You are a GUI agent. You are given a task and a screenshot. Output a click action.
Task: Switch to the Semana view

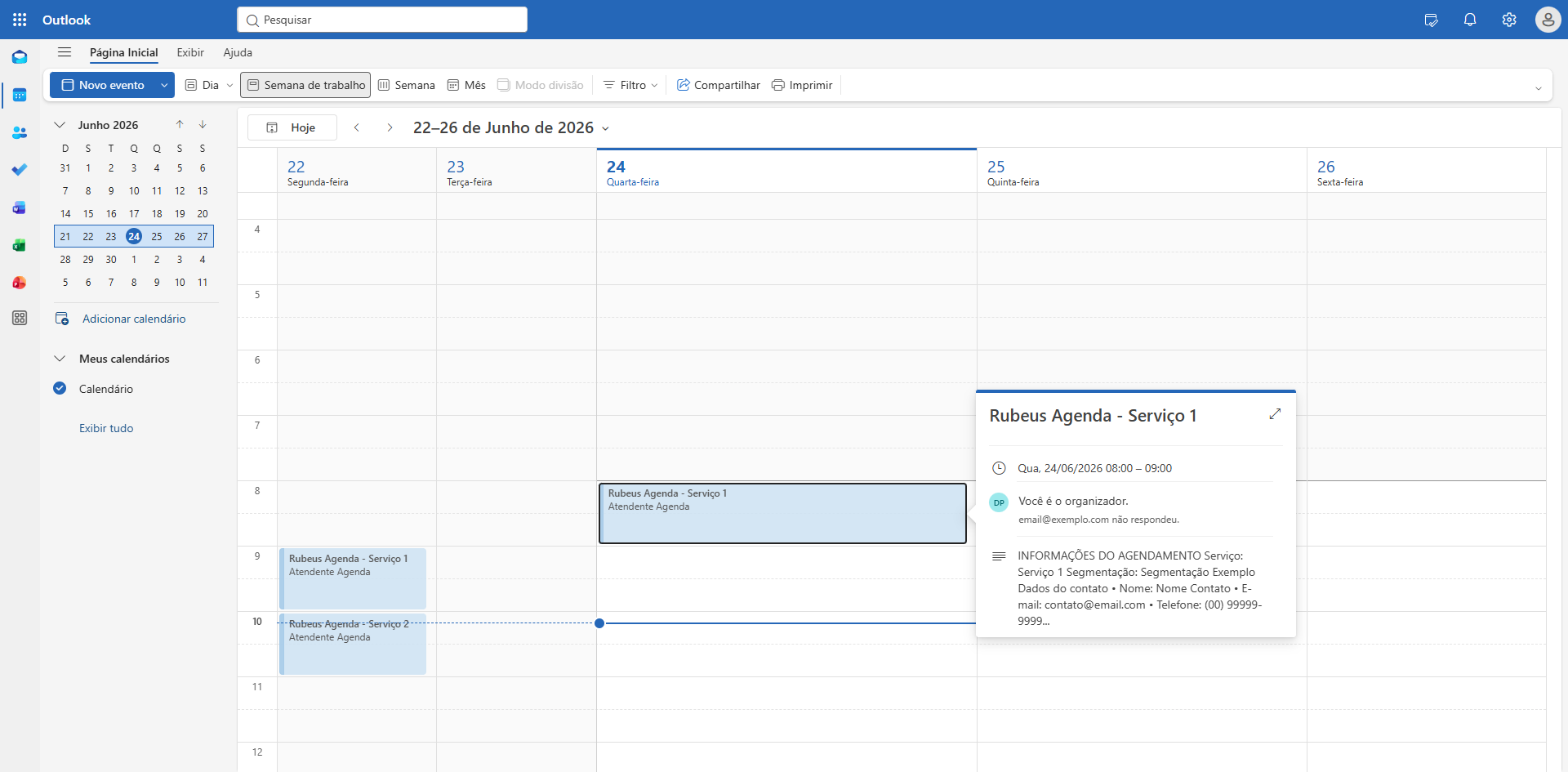(407, 85)
